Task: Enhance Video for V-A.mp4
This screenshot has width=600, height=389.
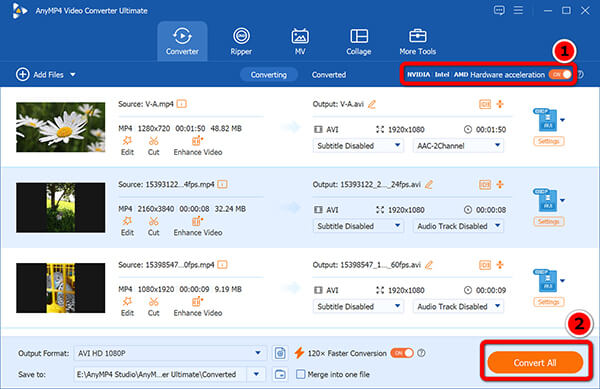Action: (x=198, y=146)
